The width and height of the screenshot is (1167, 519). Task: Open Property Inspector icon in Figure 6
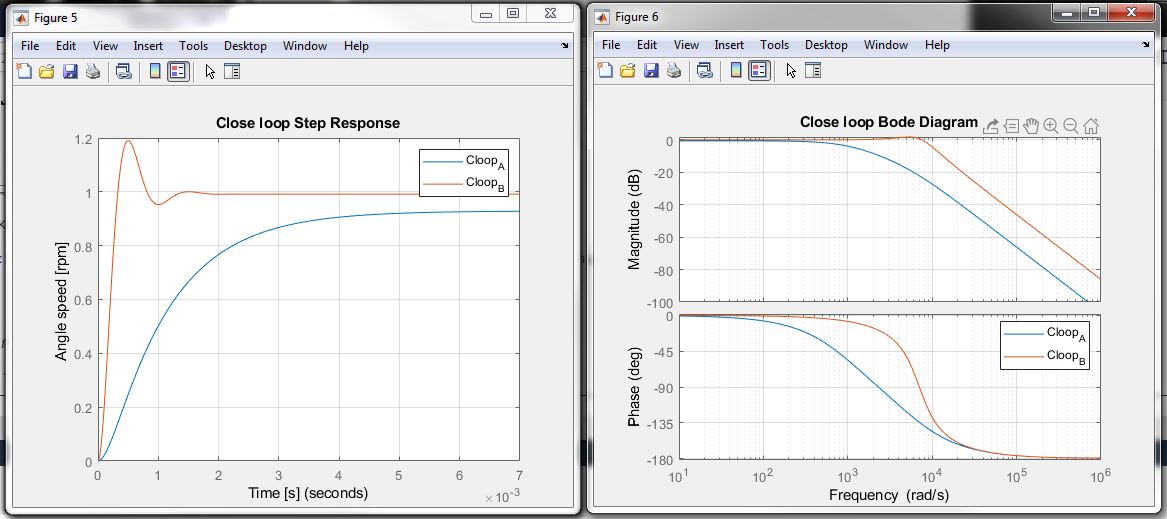pyautogui.click(x=813, y=71)
